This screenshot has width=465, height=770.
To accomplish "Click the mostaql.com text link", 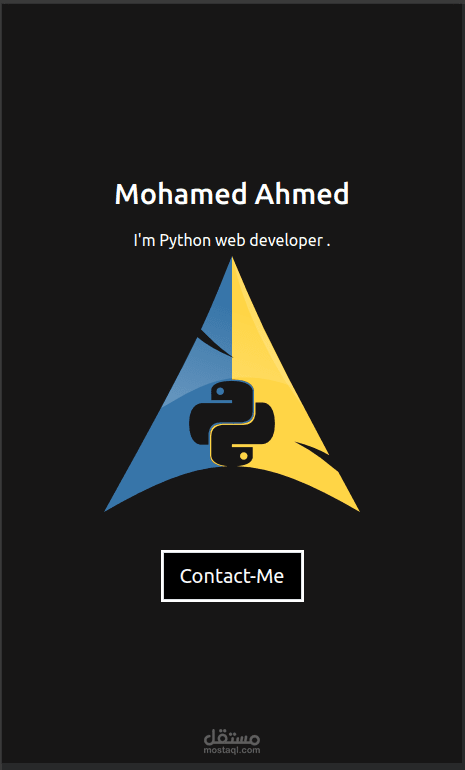I will click(232, 750).
